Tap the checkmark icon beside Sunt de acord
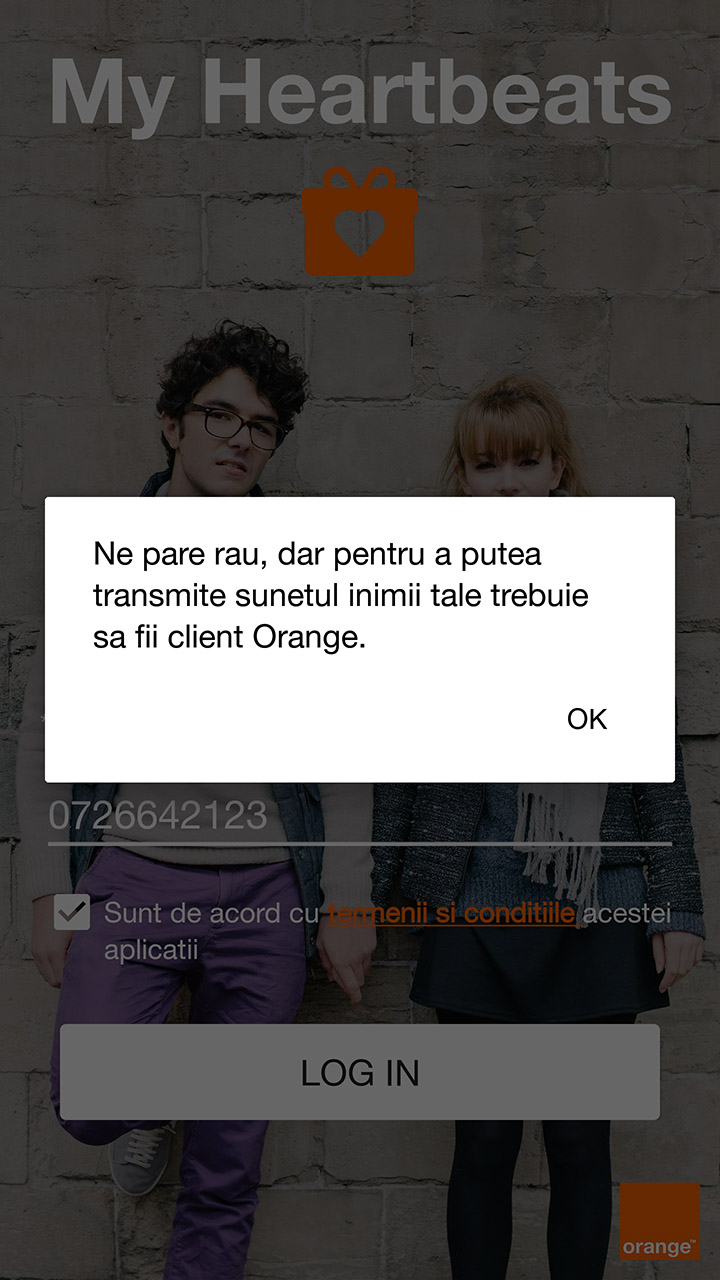720x1280 pixels. click(x=72, y=912)
